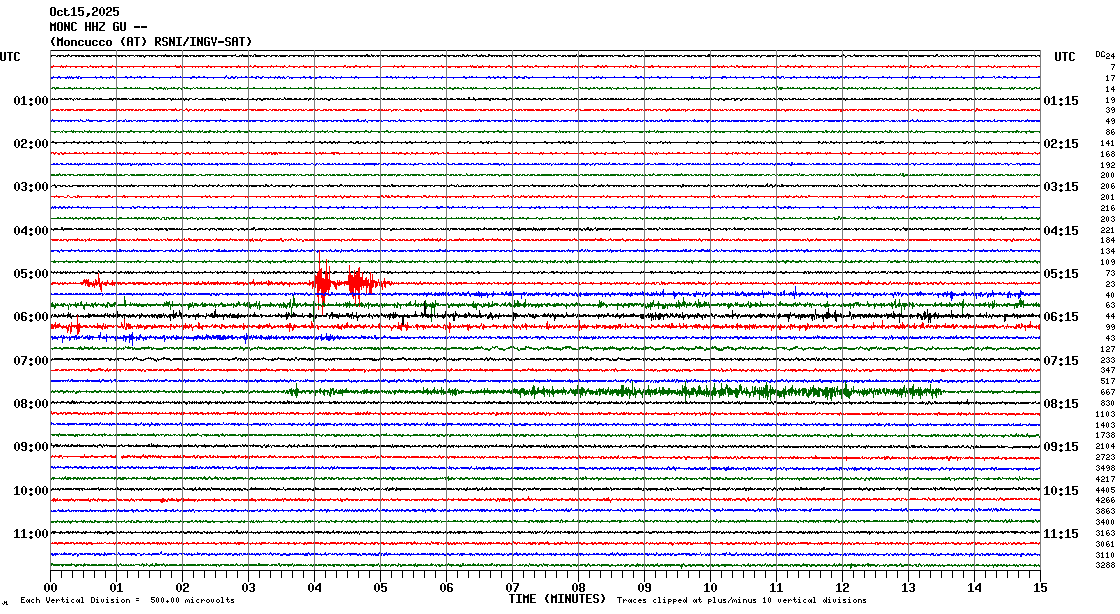This screenshot has height=614, width=1120.
Task: Click the UTC label at top right
Action: [1064, 57]
